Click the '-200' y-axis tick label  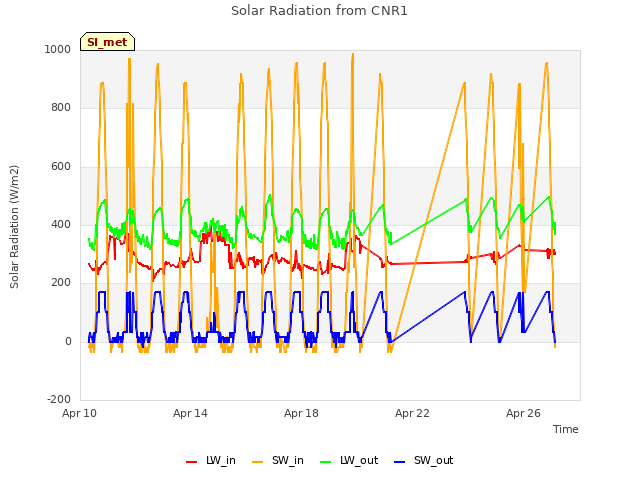click(x=59, y=399)
